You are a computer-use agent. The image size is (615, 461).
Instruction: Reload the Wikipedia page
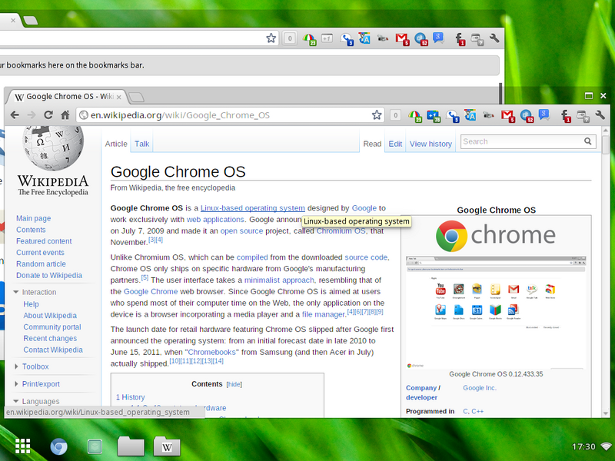(48, 115)
